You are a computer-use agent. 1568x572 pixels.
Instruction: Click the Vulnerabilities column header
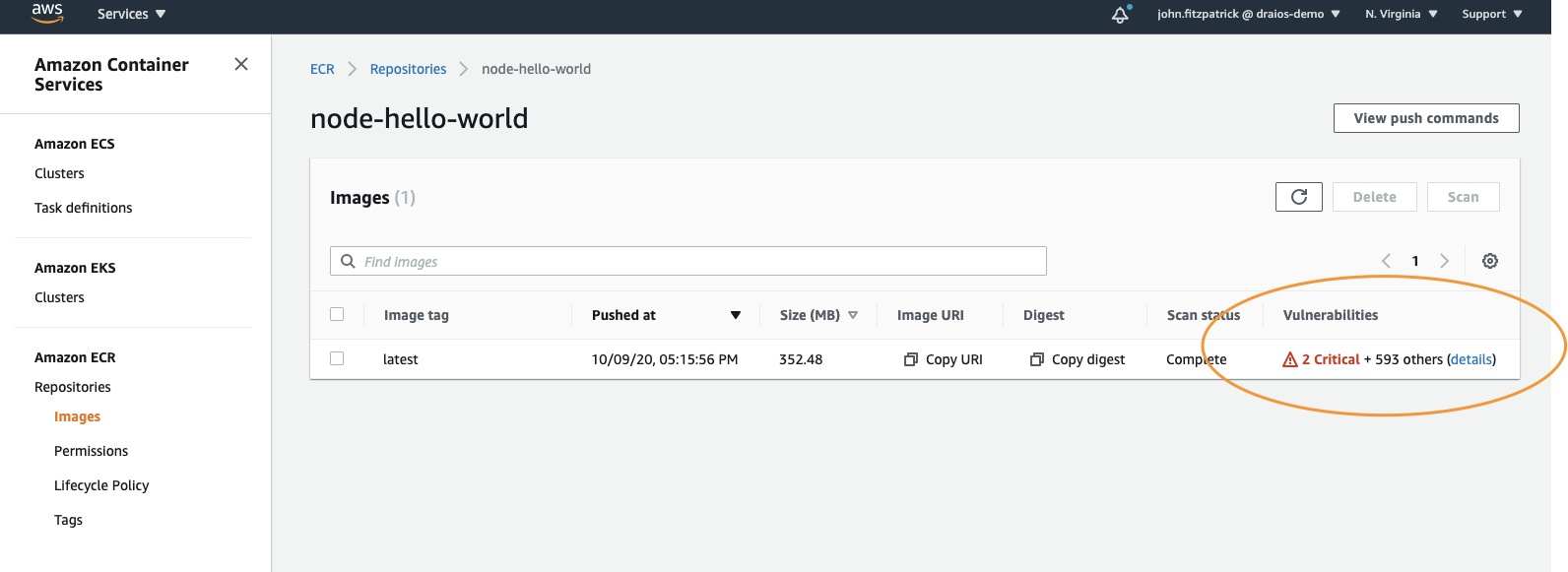(1331, 315)
